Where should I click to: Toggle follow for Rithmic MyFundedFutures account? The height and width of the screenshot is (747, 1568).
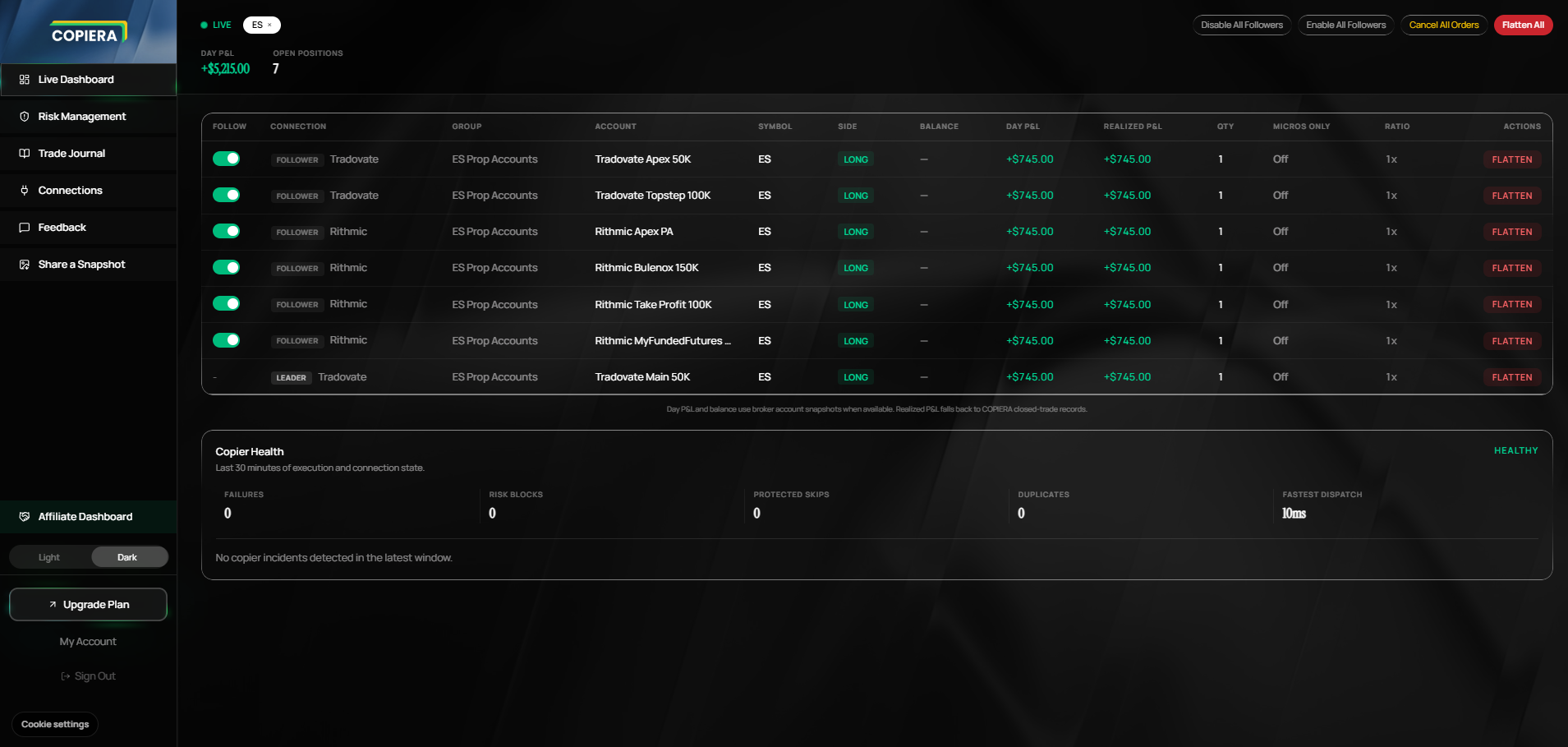click(226, 340)
